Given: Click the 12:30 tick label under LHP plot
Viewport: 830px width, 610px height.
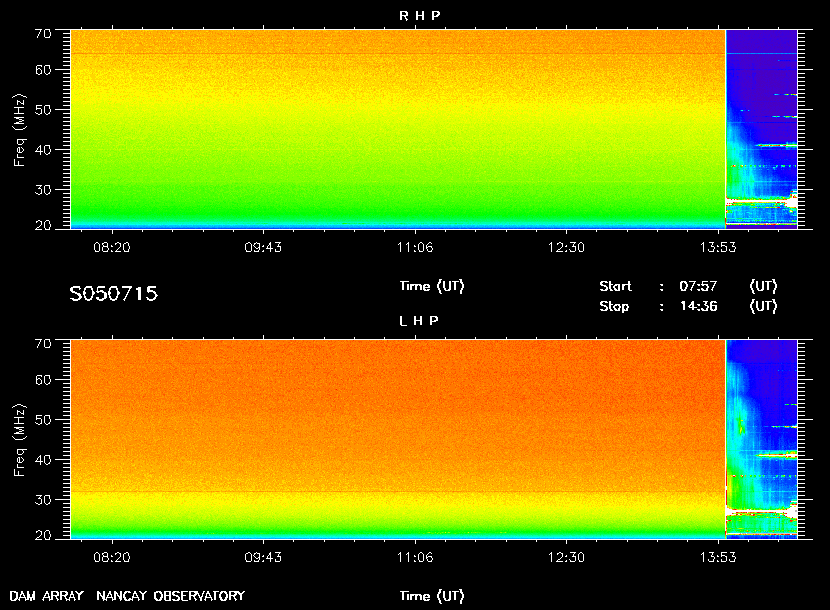Looking at the screenshot, I should coord(566,557).
